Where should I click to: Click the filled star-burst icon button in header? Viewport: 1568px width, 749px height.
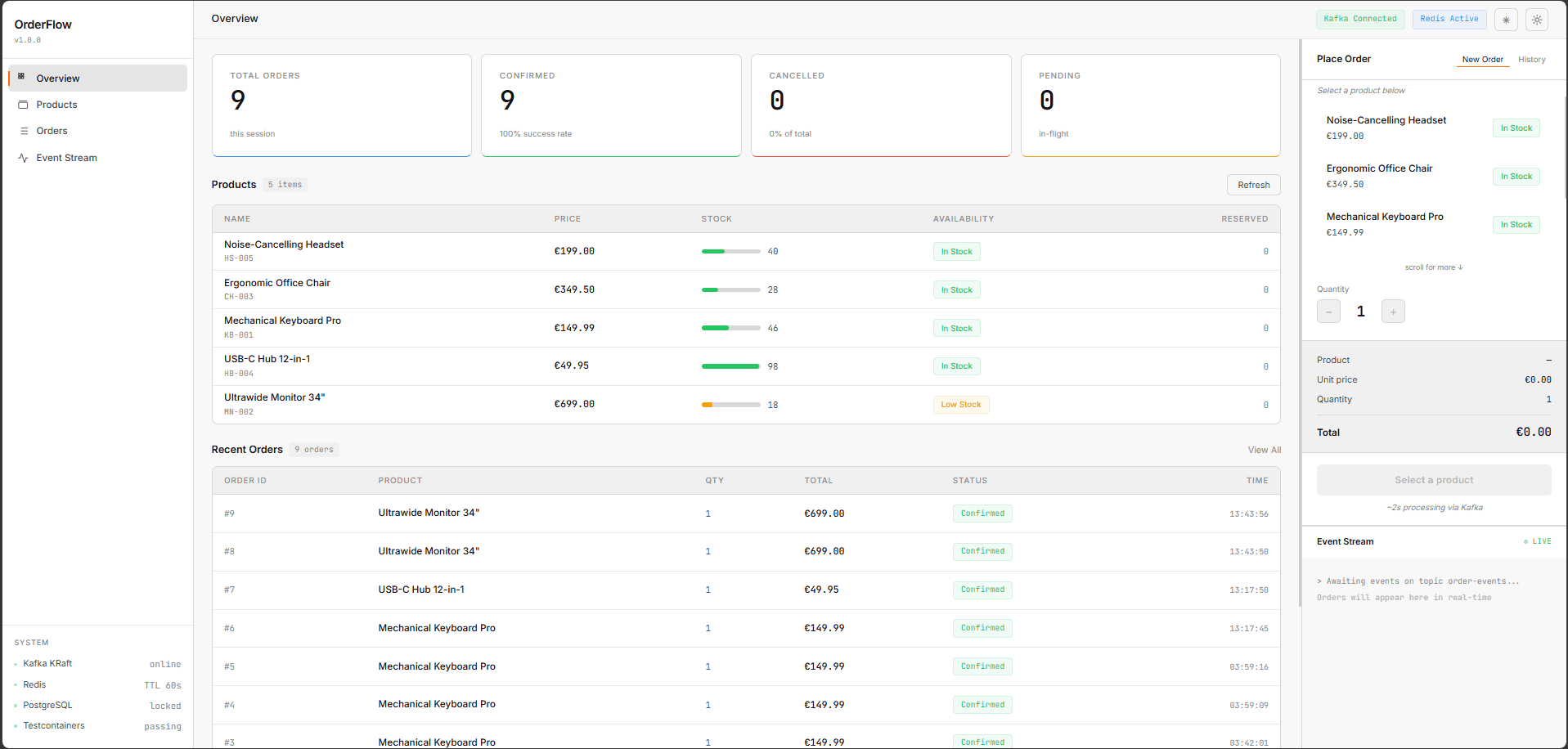click(x=1506, y=20)
